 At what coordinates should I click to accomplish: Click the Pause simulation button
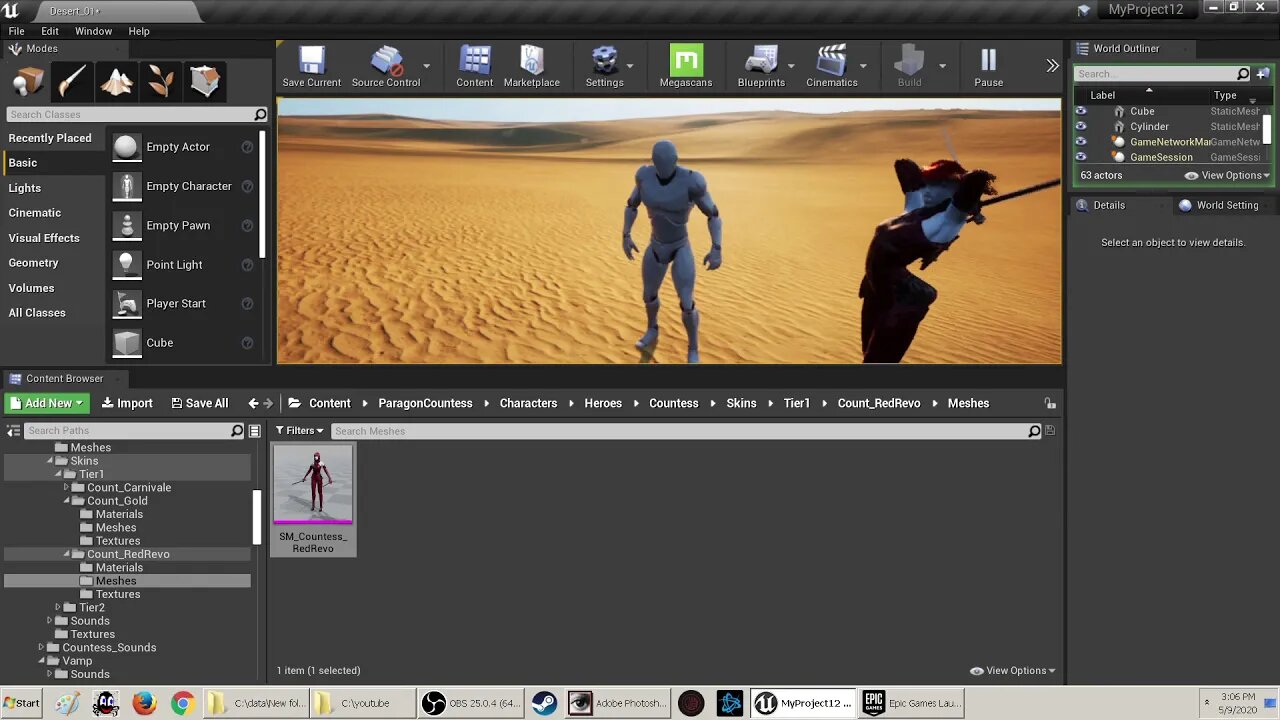988,67
